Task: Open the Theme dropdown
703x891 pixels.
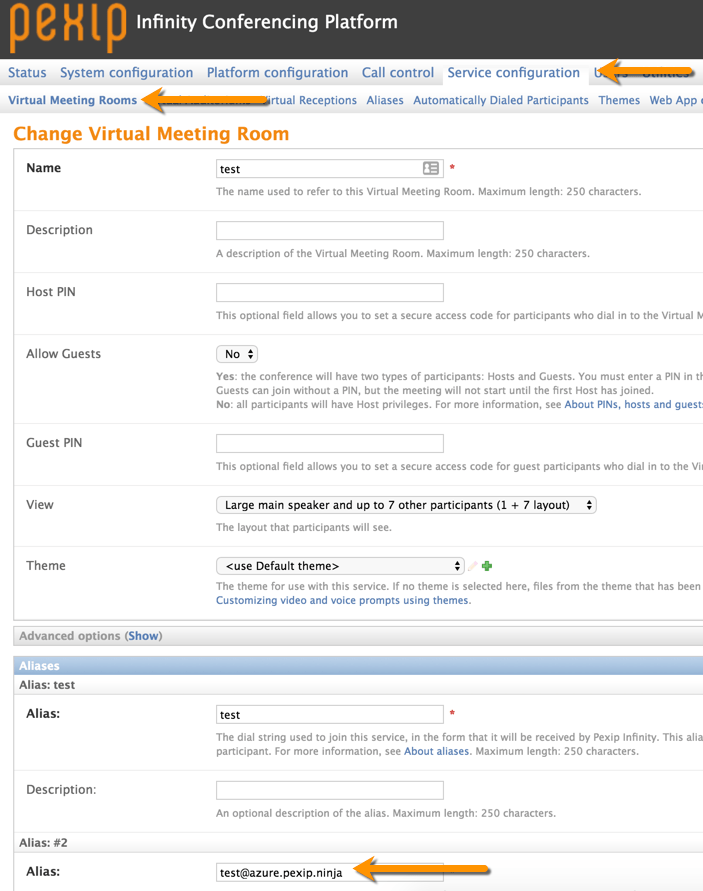Action: [340, 566]
